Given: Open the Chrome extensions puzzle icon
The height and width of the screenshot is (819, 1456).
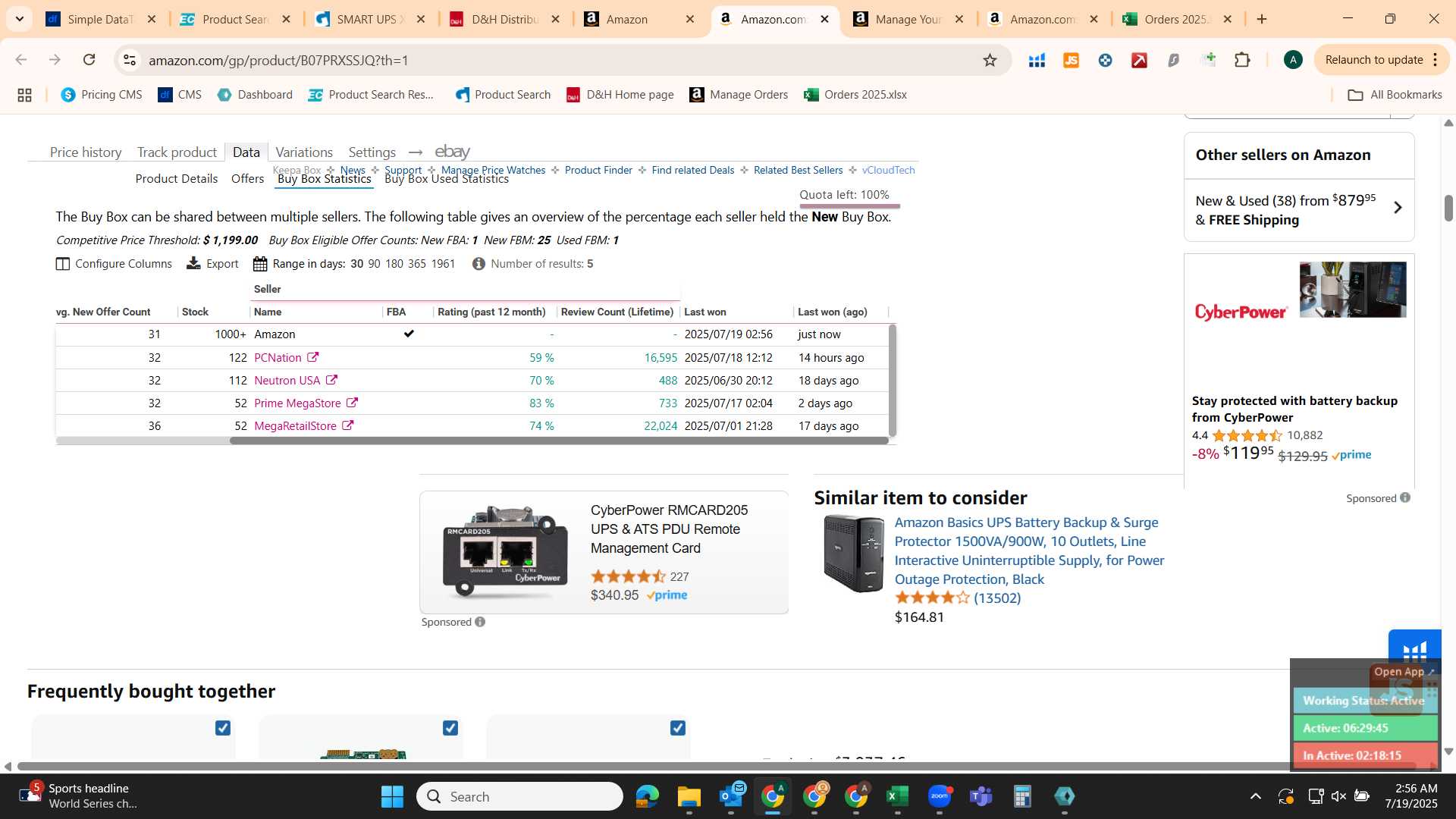Looking at the screenshot, I should [1242, 60].
